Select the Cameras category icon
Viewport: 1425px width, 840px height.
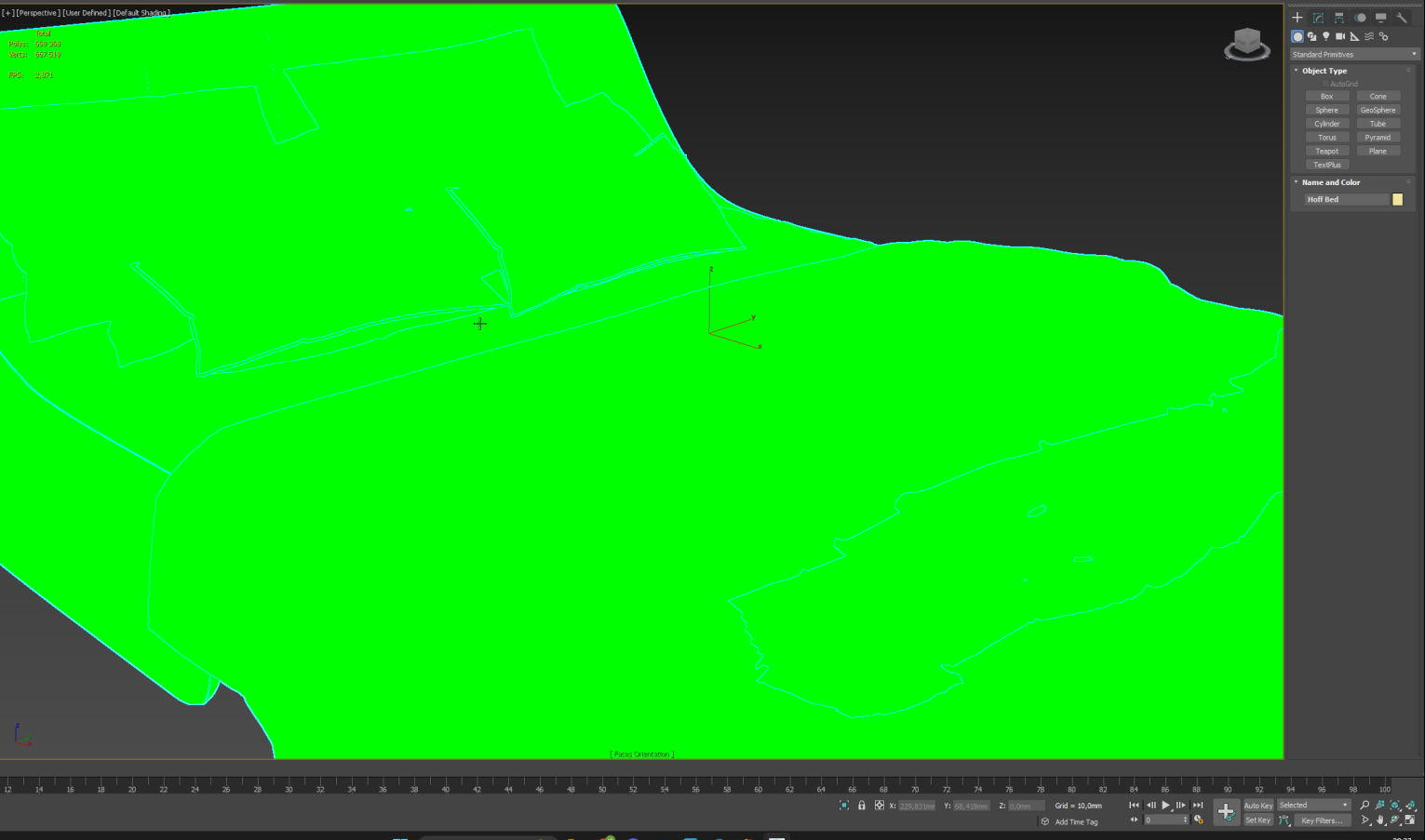1340,36
